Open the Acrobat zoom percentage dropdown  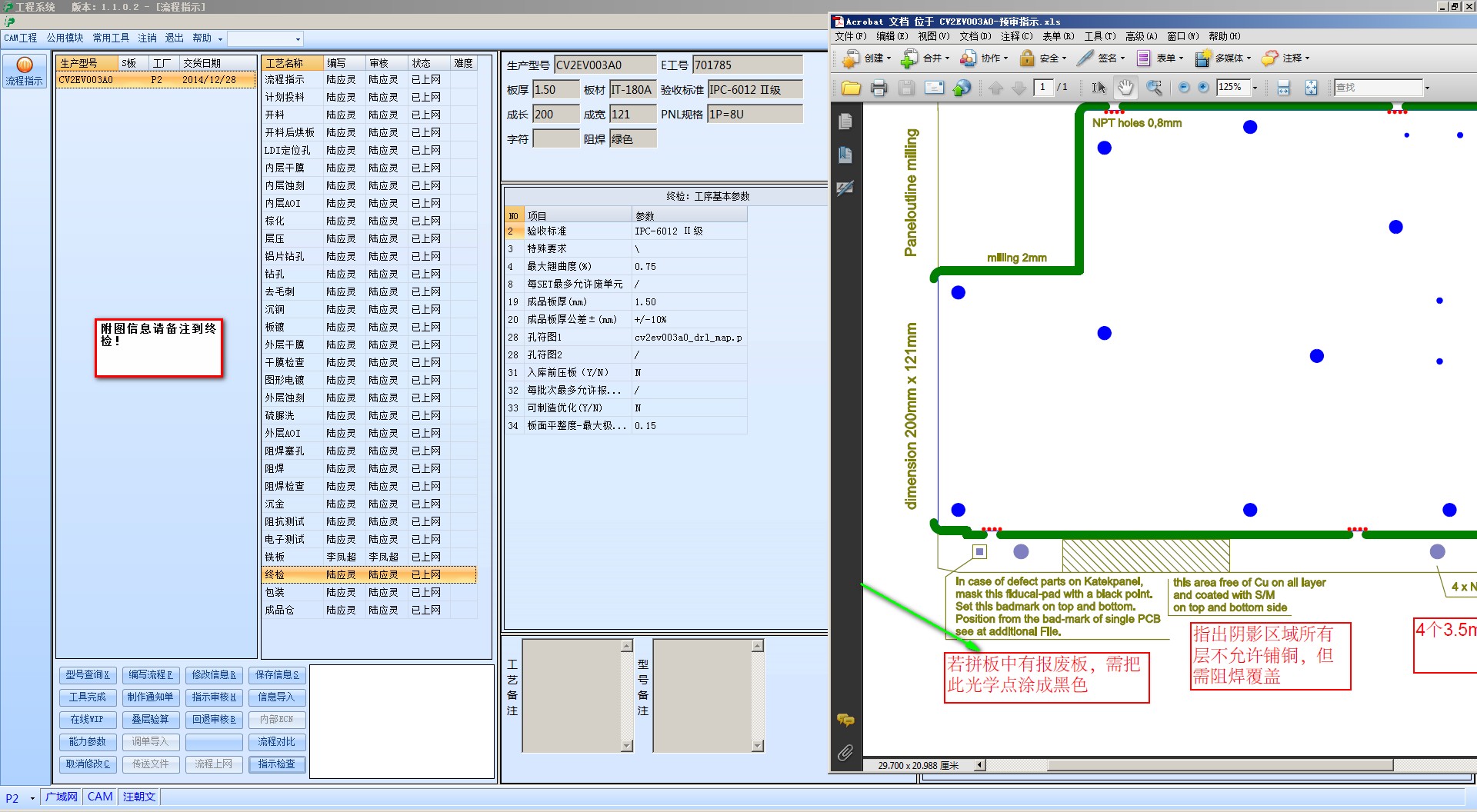pos(1255,88)
